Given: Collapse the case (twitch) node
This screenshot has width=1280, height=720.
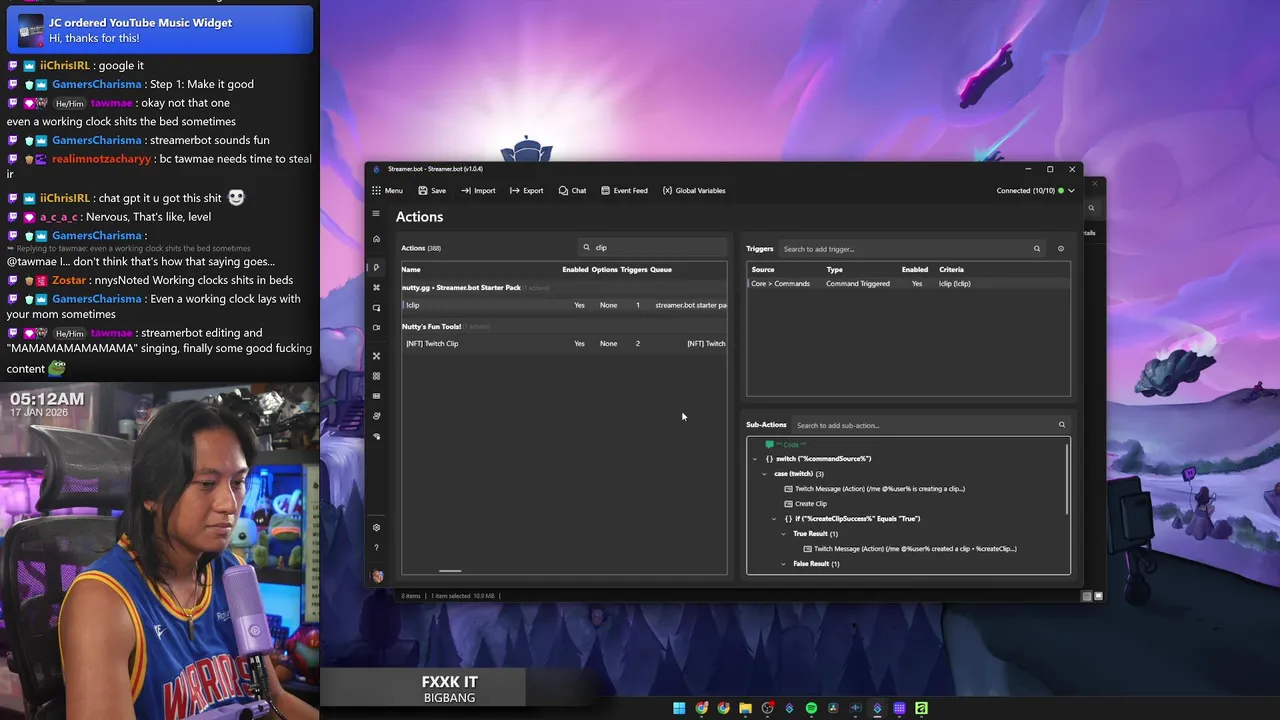Looking at the screenshot, I should (764, 474).
